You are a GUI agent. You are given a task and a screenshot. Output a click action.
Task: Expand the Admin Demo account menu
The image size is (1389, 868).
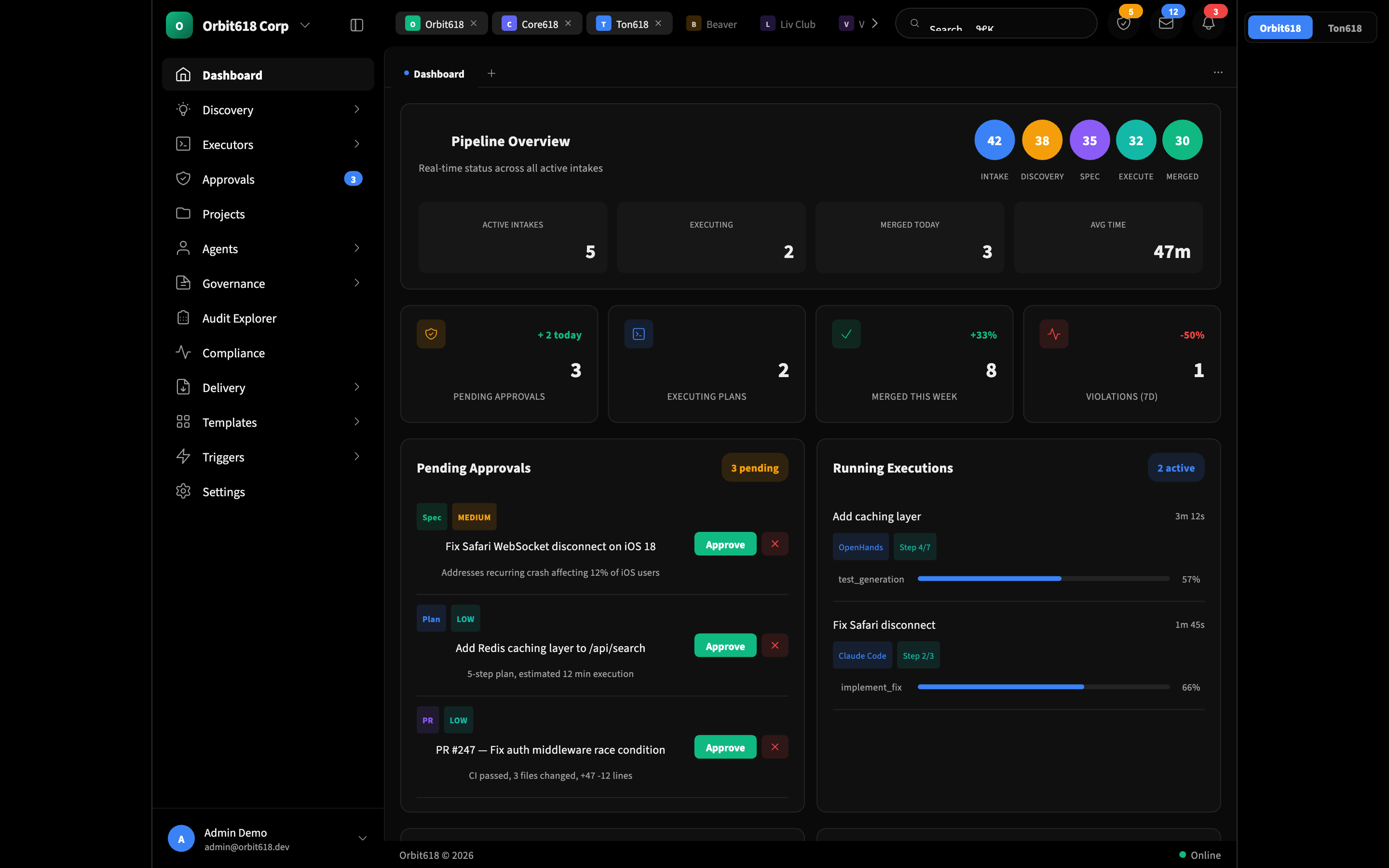(x=363, y=838)
